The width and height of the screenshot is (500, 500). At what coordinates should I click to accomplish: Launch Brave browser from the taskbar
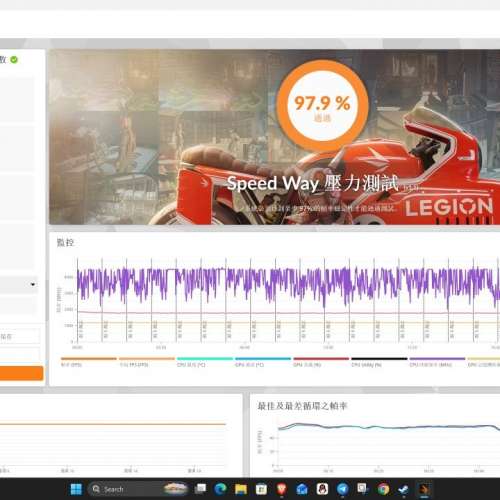tap(282, 489)
